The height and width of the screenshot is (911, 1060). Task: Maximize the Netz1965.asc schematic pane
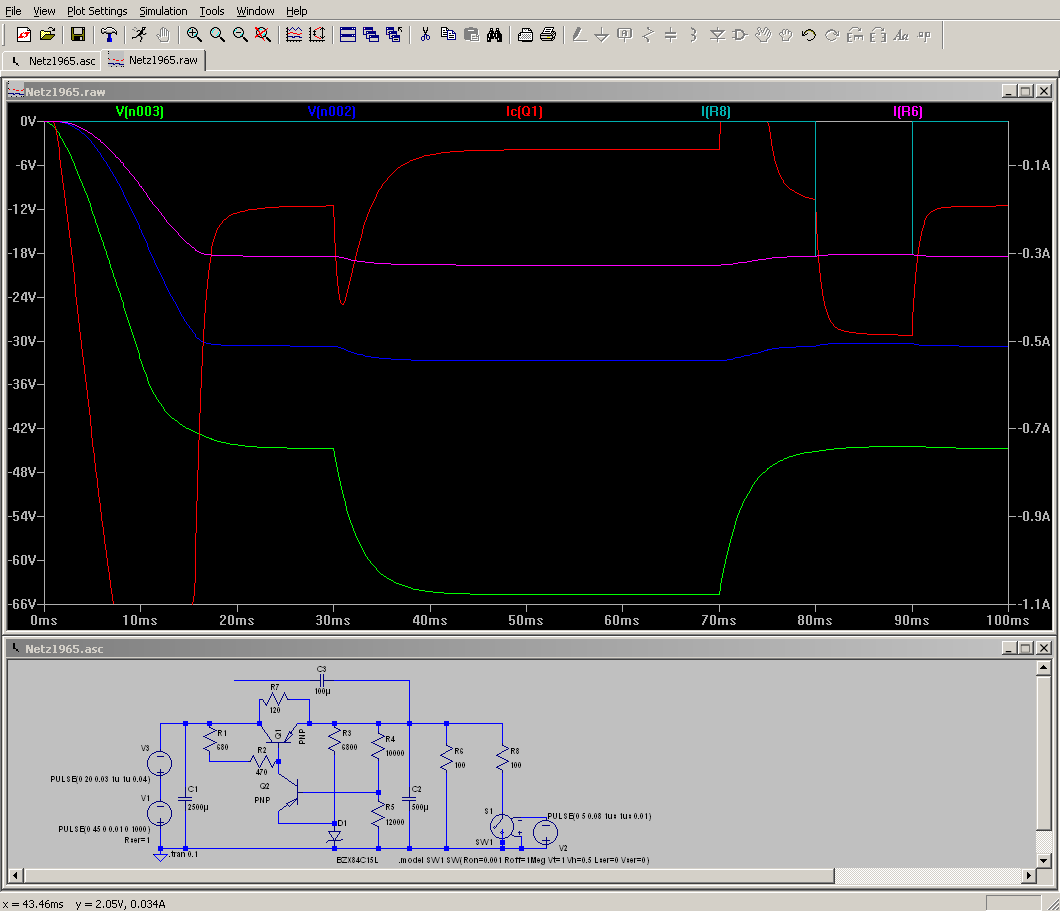(x=1026, y=648)
